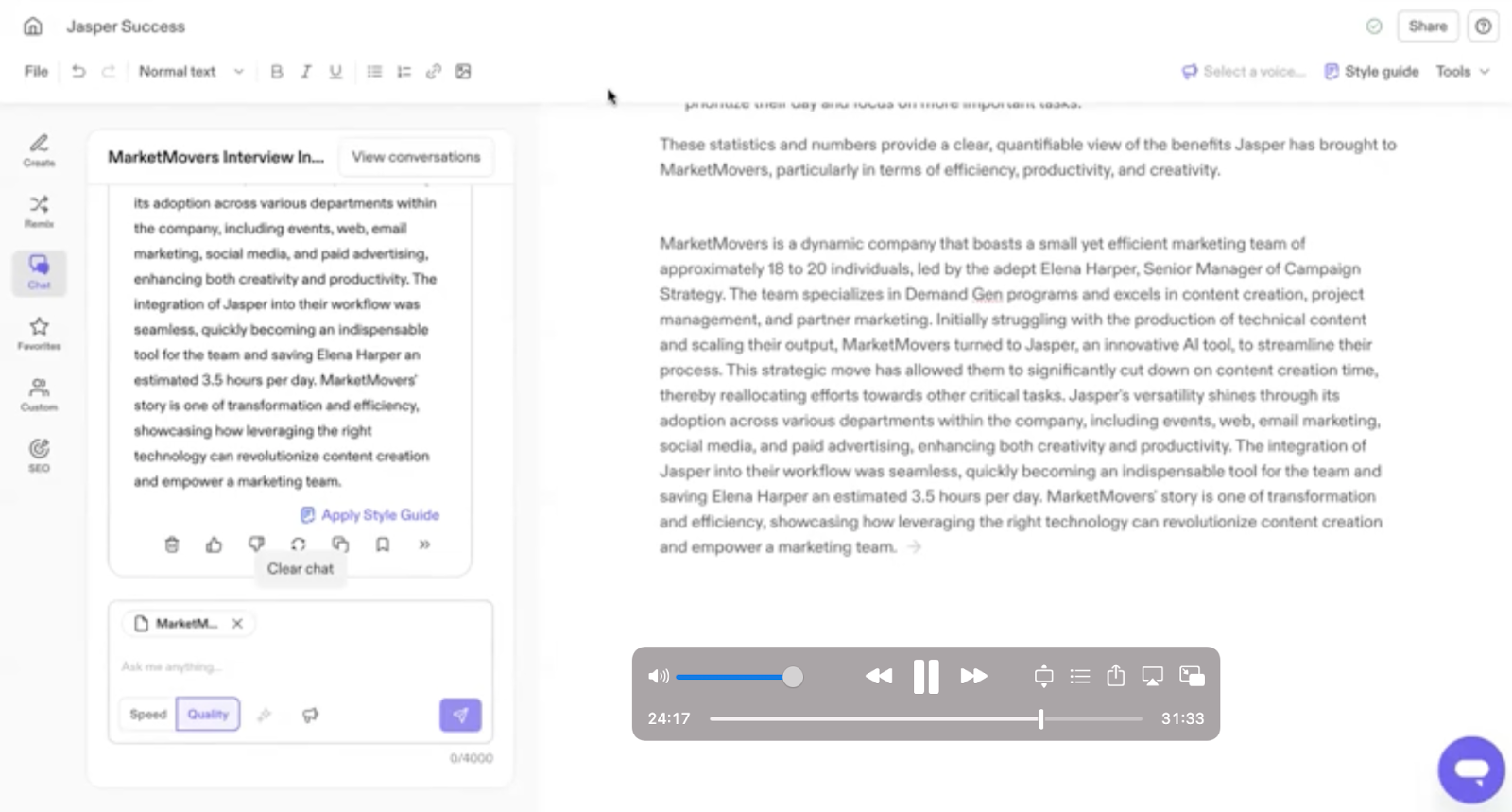Screen dimensions: 1512x812
Task: Bookmark the chat response
Action: (383, 544)
